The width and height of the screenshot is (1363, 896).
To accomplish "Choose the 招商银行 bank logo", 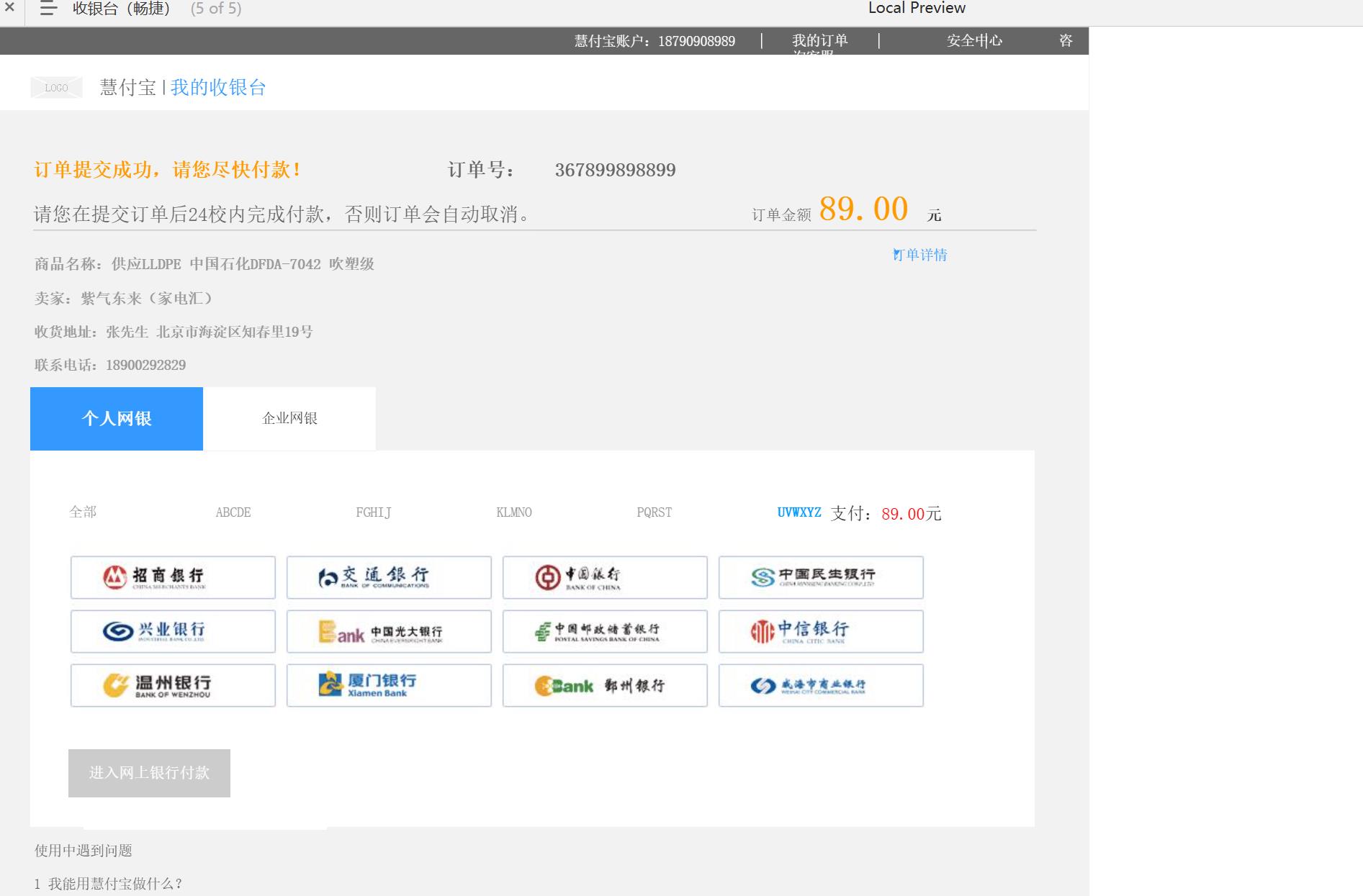I will (x=173, y=577).
